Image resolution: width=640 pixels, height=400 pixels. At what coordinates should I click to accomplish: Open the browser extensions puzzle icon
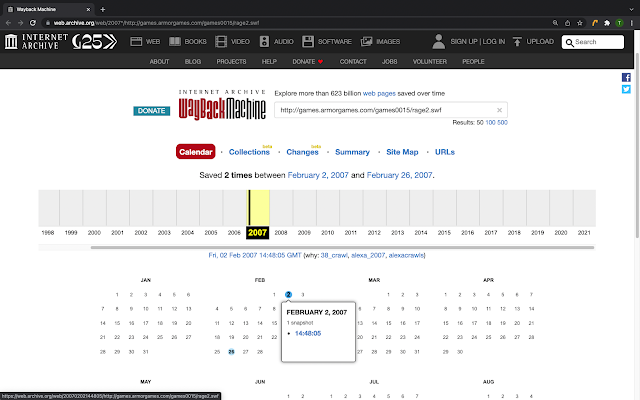coord(607,23)
